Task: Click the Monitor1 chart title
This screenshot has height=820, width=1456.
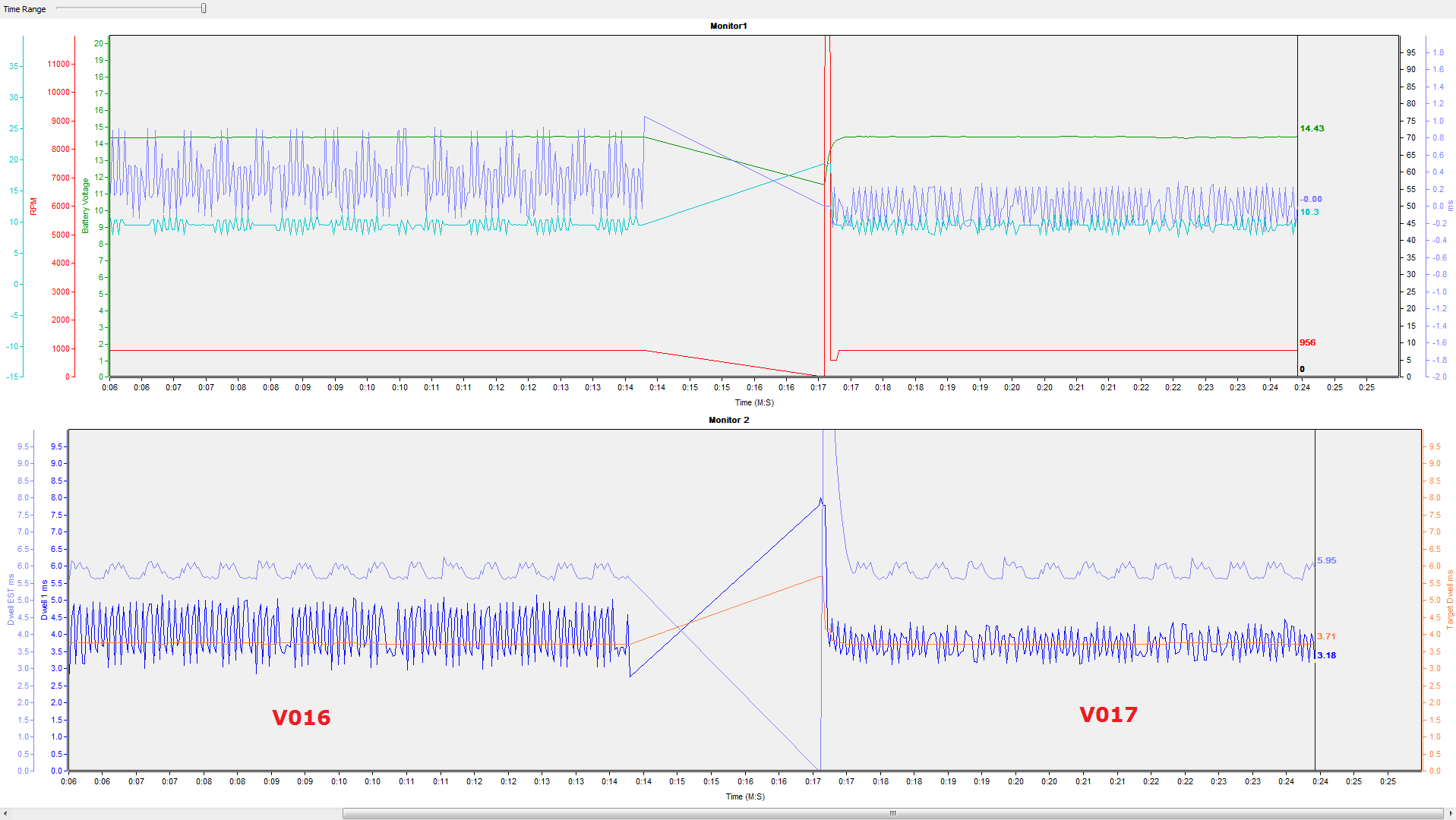Action: pyautogui.click(x=728, y=26)
